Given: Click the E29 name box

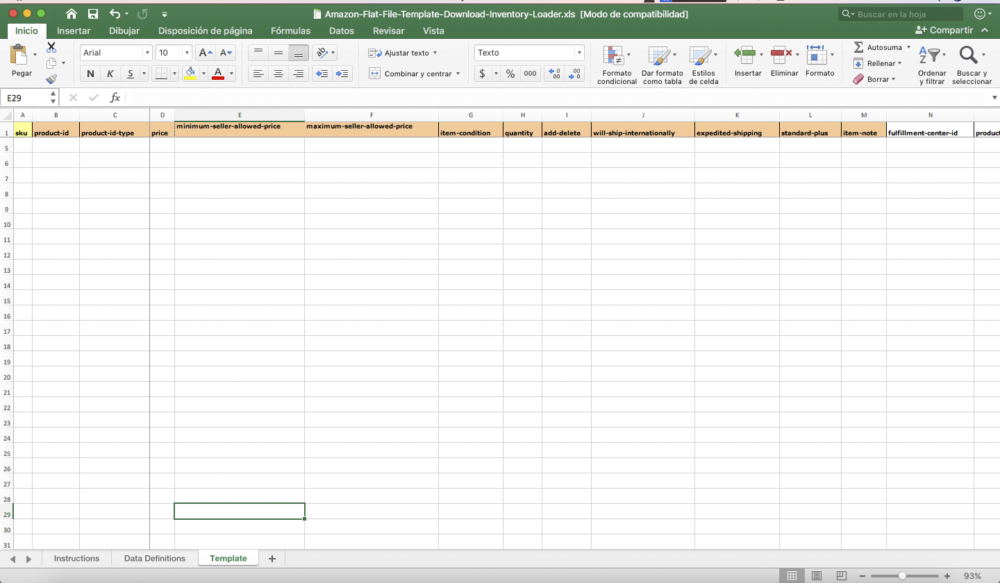Looking at the screenshot, I should [x=30, y=98].
